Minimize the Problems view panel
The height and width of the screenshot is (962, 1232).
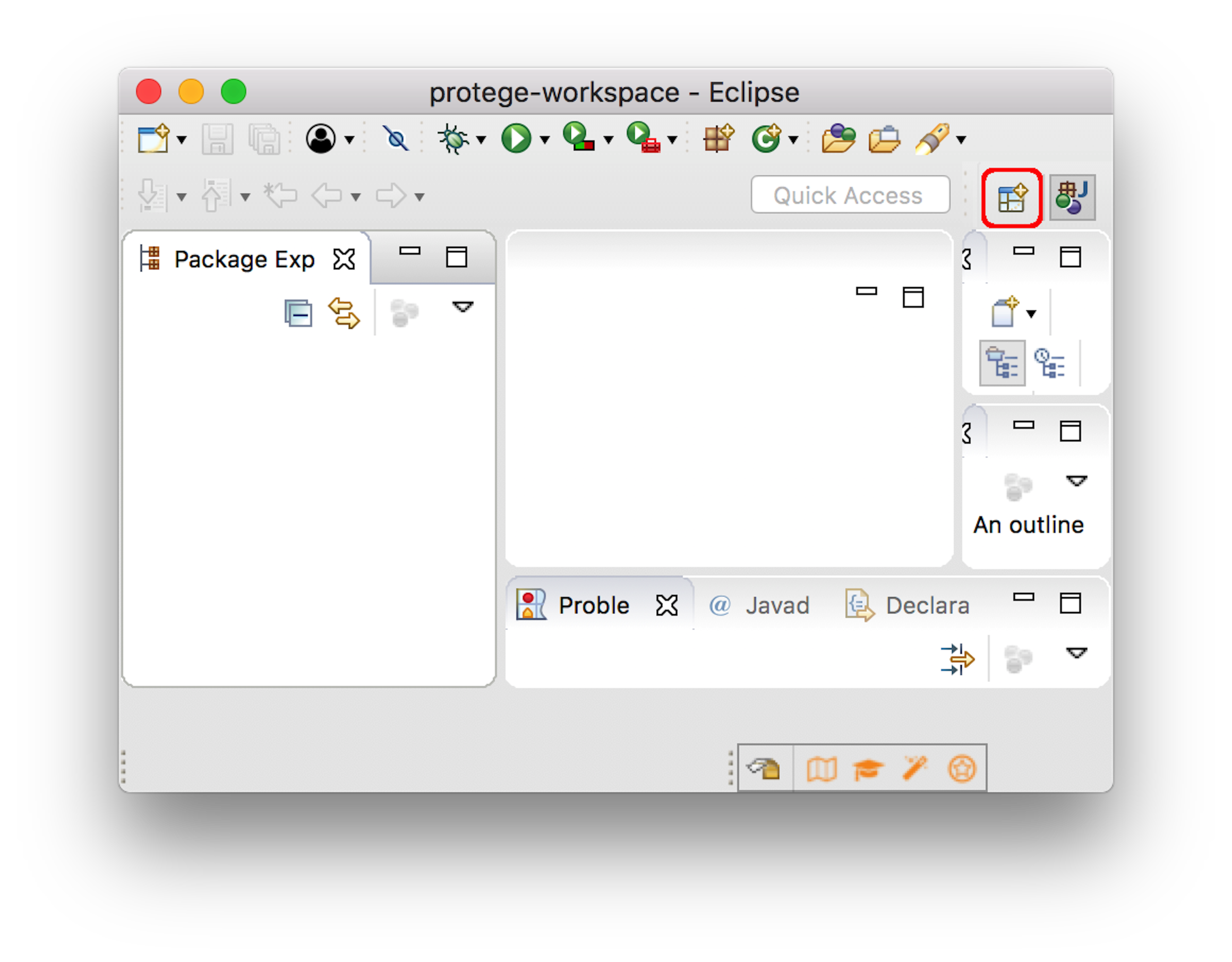click(1023, 597)
